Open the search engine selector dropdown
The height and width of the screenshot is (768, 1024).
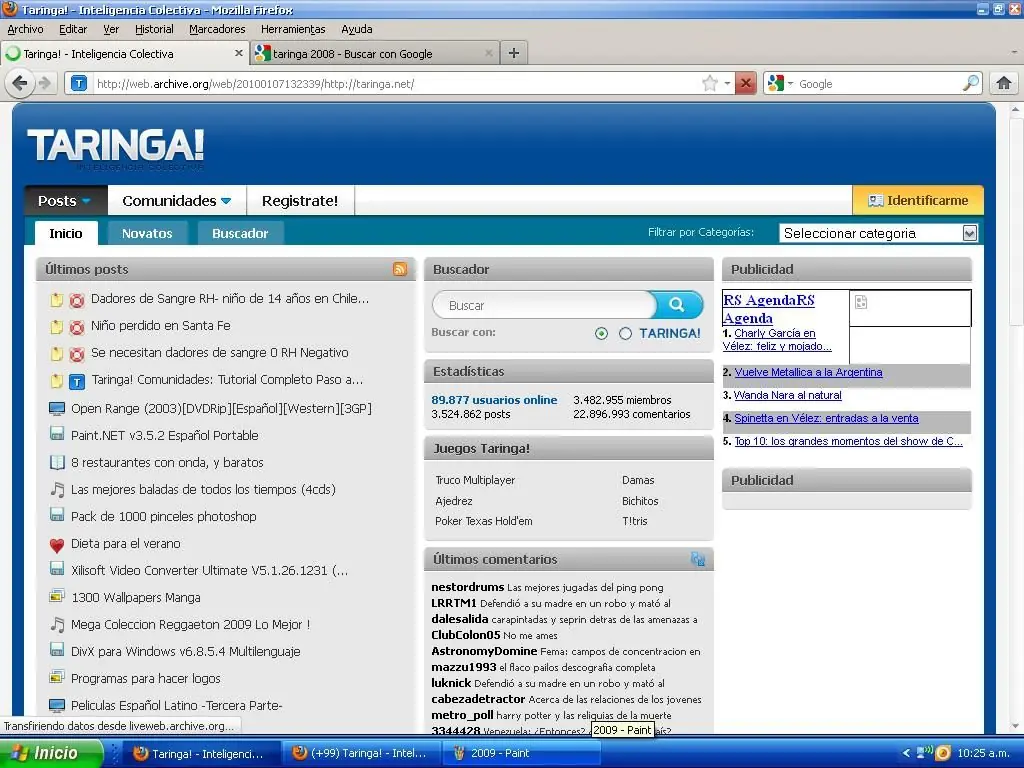790,84
